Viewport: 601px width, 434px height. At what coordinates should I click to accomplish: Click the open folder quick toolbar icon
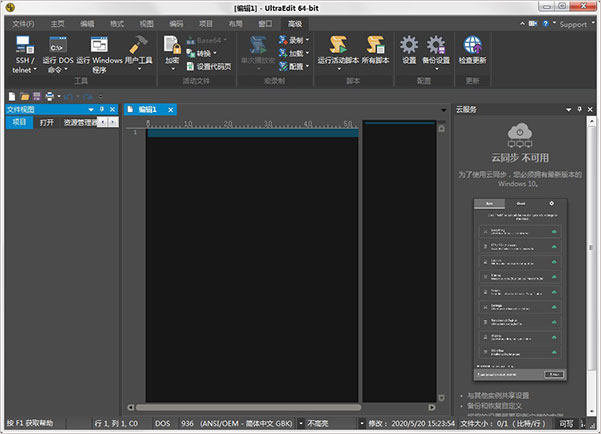coord(25,96)
